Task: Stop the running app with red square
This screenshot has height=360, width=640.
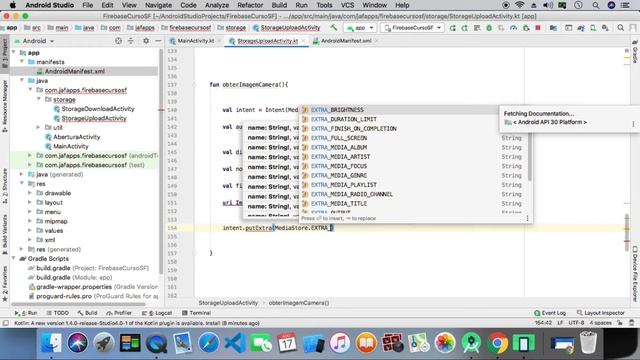Action: (538, 28)
